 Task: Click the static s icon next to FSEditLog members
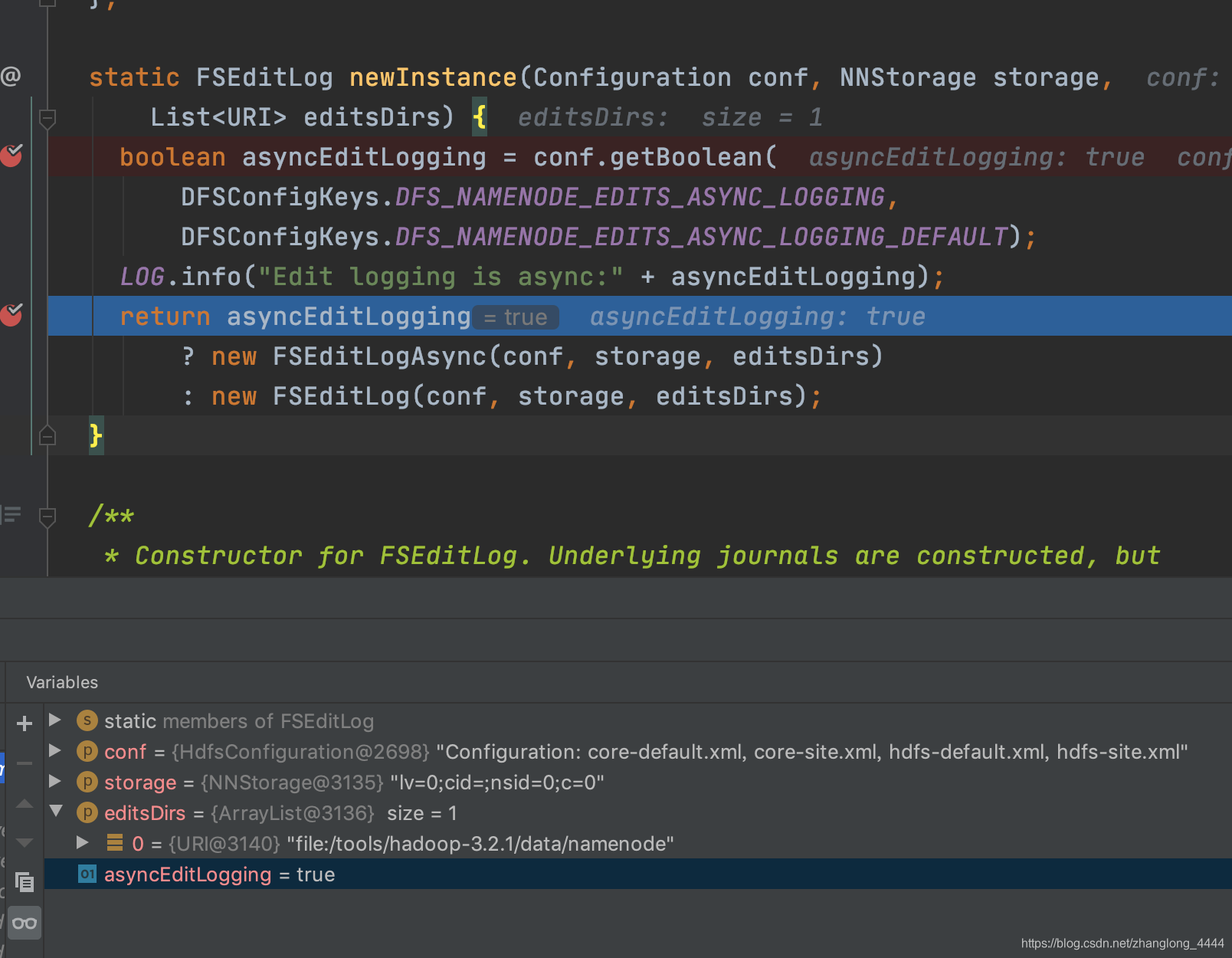(x=87, y=720)
